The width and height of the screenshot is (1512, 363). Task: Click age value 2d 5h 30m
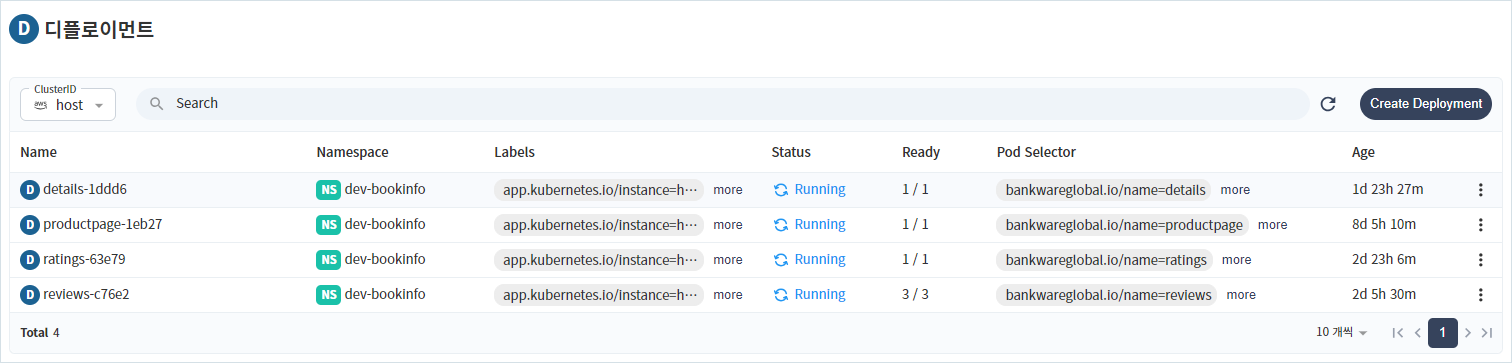click(x=1384, y=294)
